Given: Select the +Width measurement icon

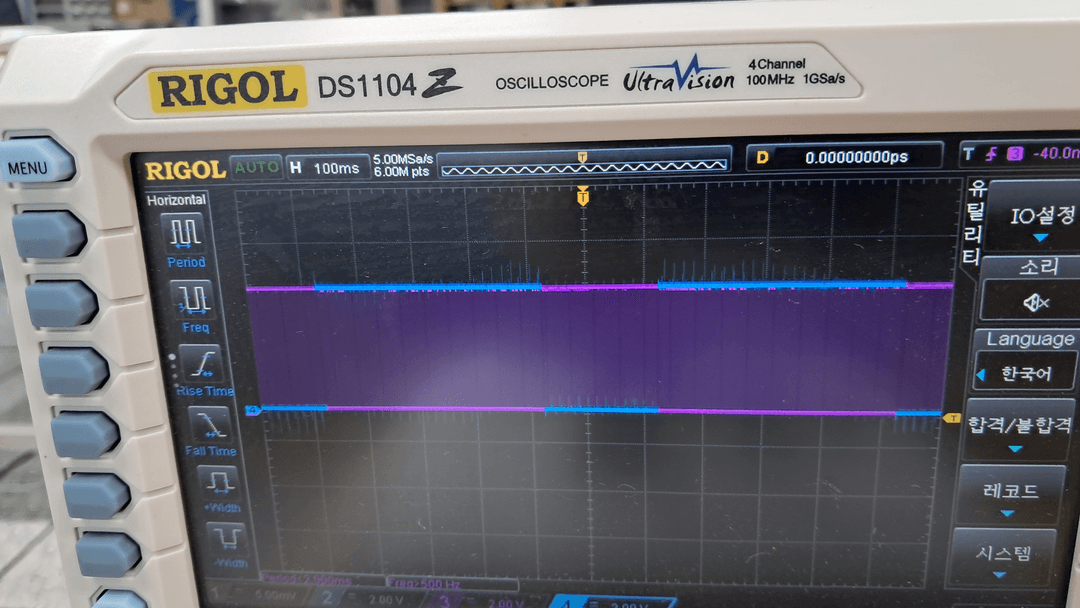Looking at the screenshot, I should [220, 483].
